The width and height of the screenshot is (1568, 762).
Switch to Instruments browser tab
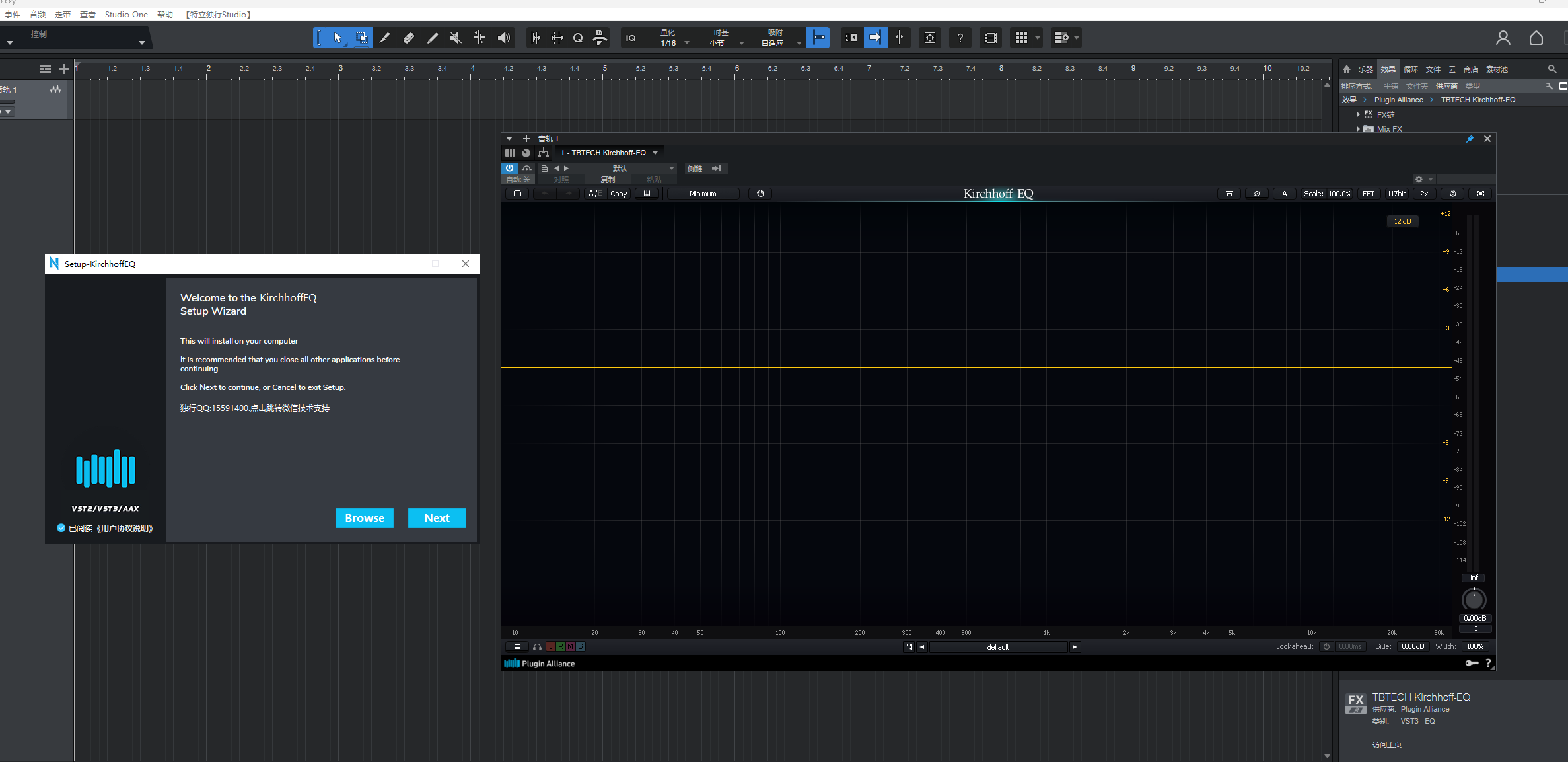(x=1366, y=69)
